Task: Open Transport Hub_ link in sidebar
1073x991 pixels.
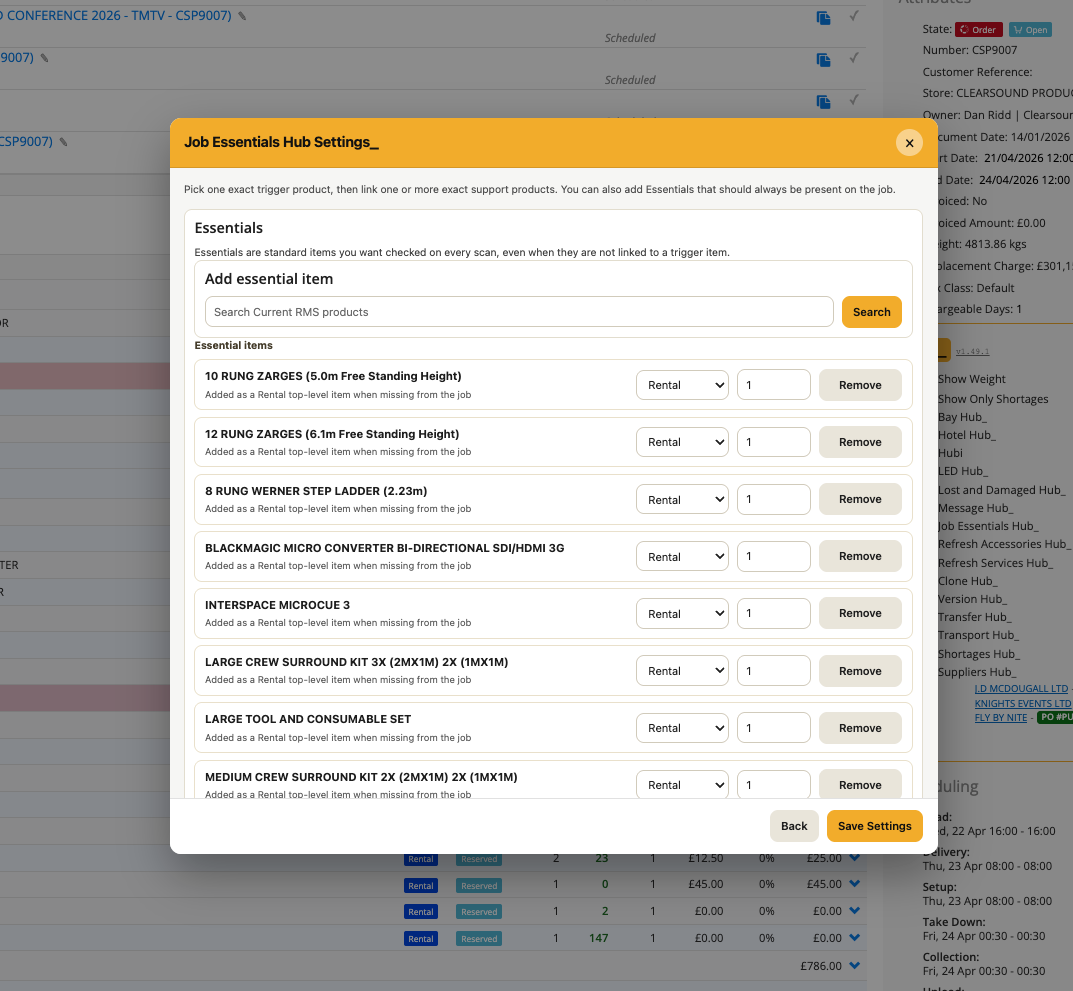Action: [x=979, y=635]
